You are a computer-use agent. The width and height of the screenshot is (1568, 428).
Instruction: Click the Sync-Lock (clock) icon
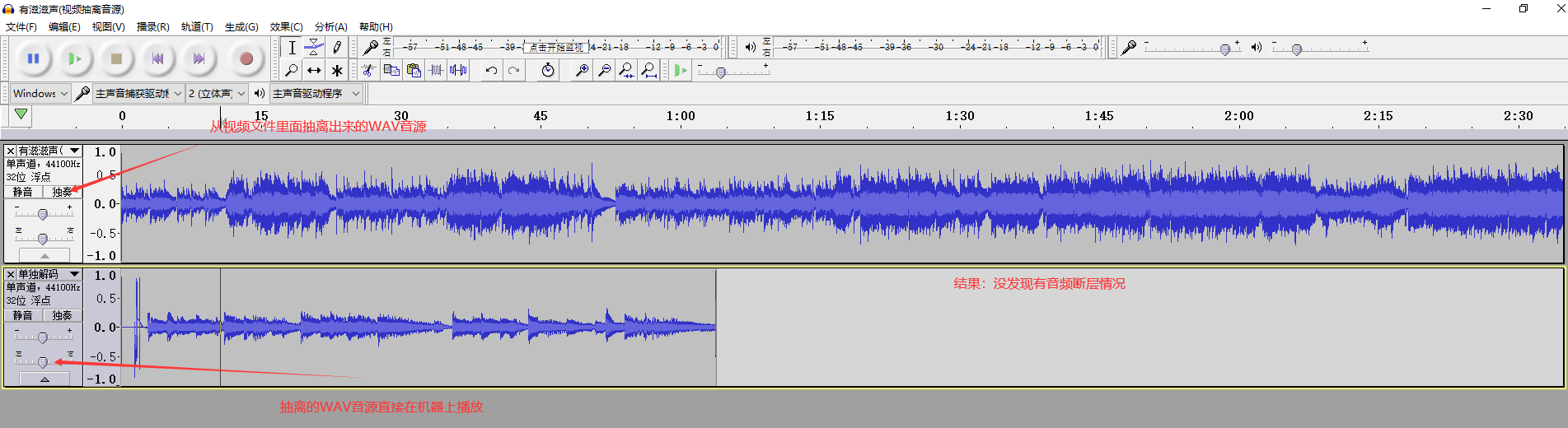(x=548, y=70)
